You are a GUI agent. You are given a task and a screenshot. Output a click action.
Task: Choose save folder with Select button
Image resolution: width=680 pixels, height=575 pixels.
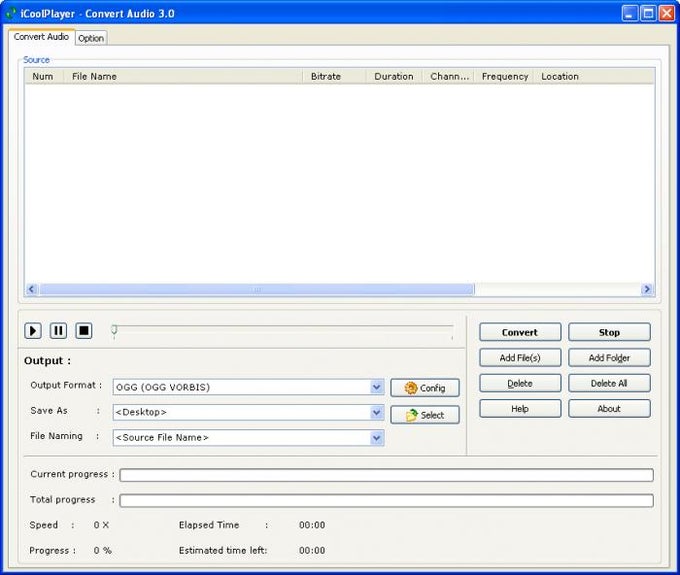(x=425, y=415)
